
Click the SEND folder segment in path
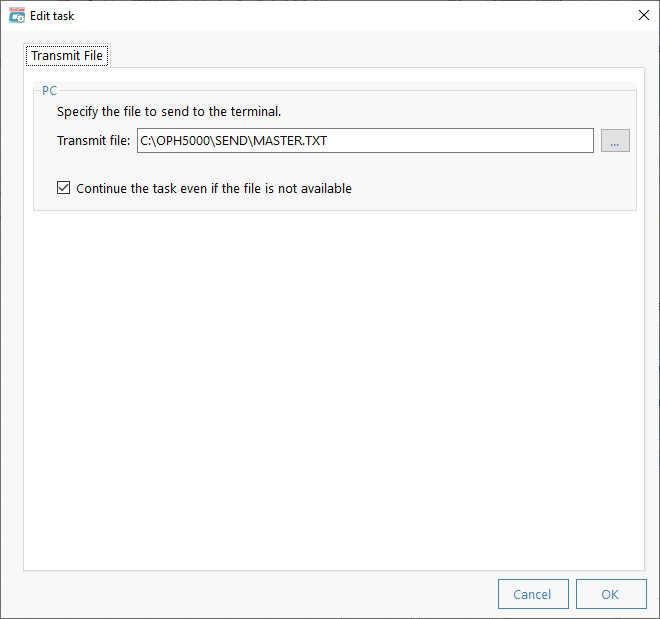point(231,141)
